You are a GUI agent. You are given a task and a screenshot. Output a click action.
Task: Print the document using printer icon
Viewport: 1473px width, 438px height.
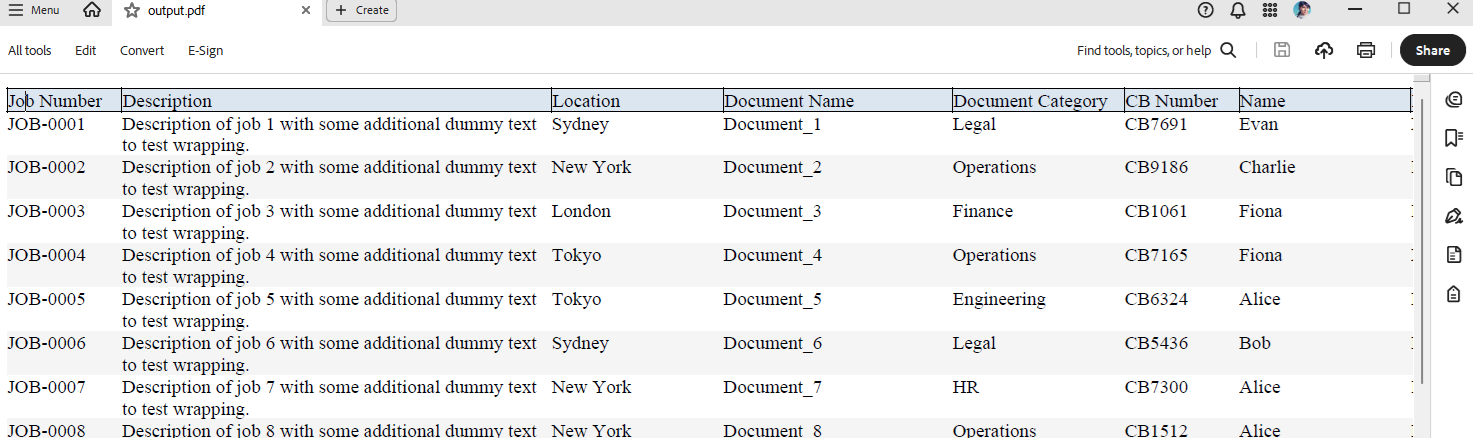click(x=1366, y=50)
